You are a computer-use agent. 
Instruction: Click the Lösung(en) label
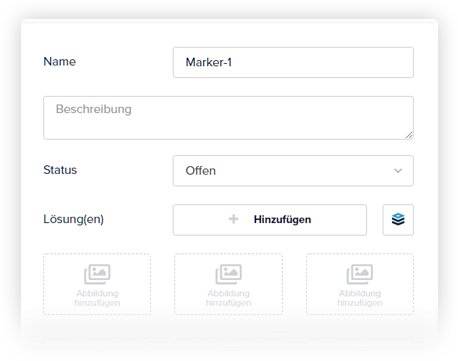click(74, 219)
